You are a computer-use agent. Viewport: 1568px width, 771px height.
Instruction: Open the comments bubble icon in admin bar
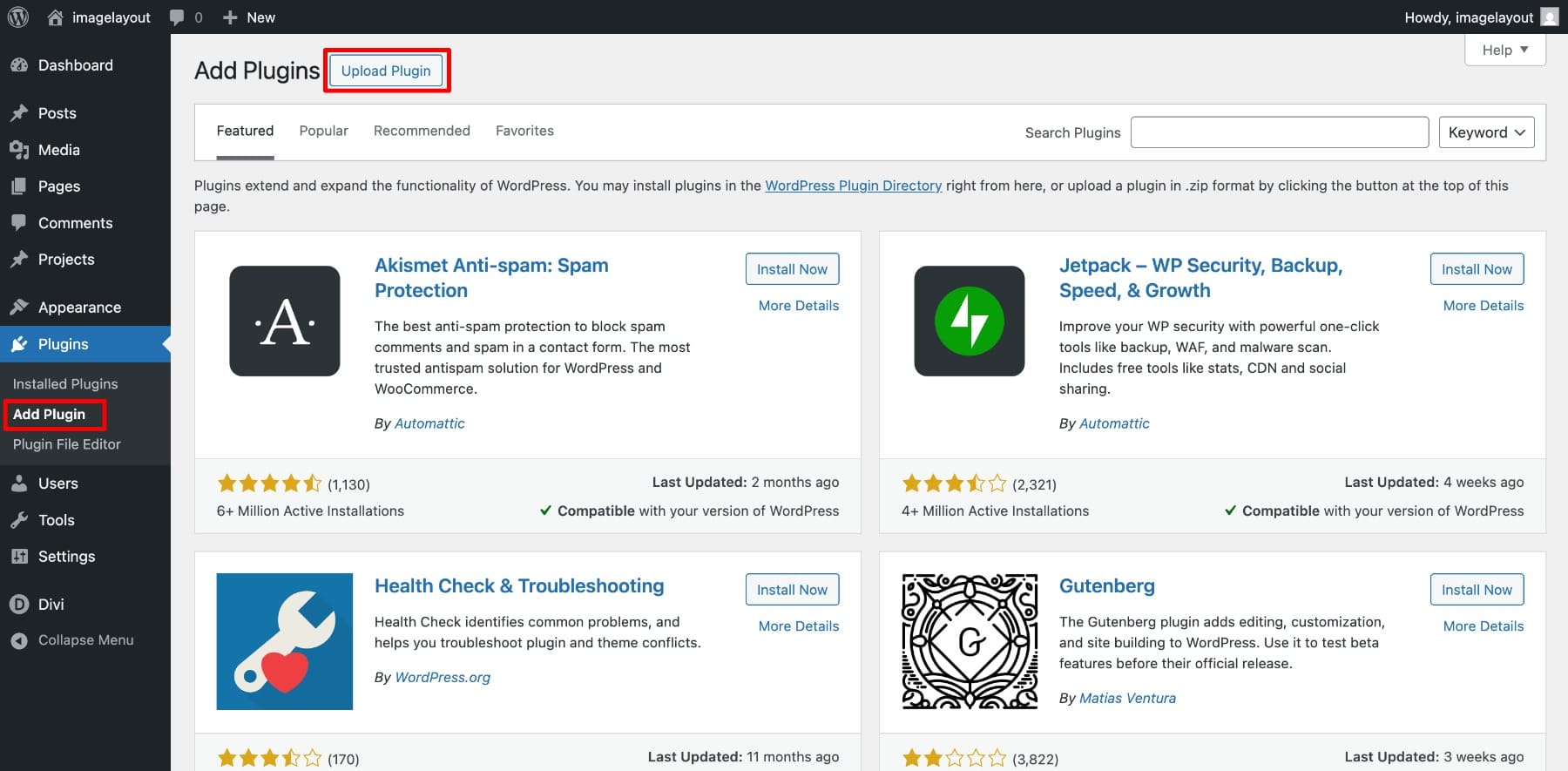click(x=177, y=17)
